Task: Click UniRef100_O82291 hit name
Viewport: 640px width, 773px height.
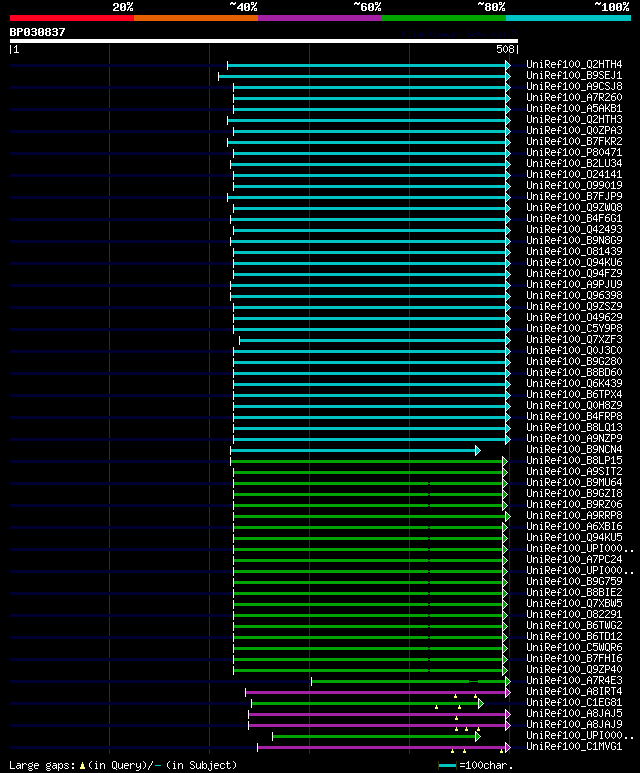Action: point(574,614)
